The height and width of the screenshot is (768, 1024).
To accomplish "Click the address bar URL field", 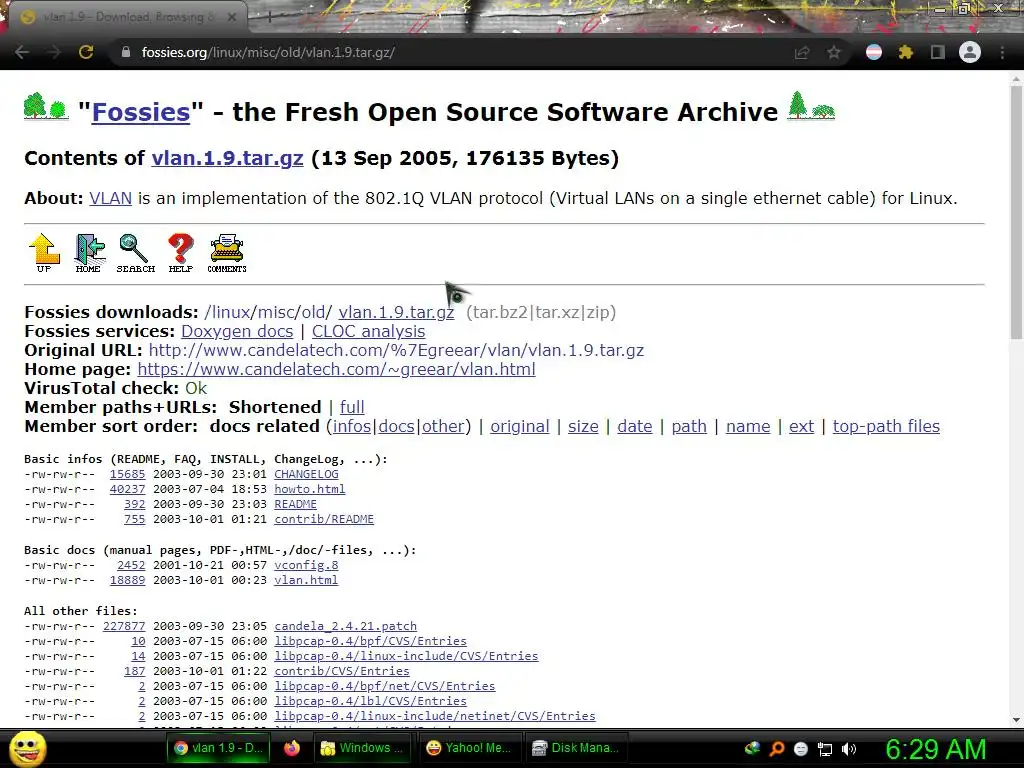I will coord(451,52).
